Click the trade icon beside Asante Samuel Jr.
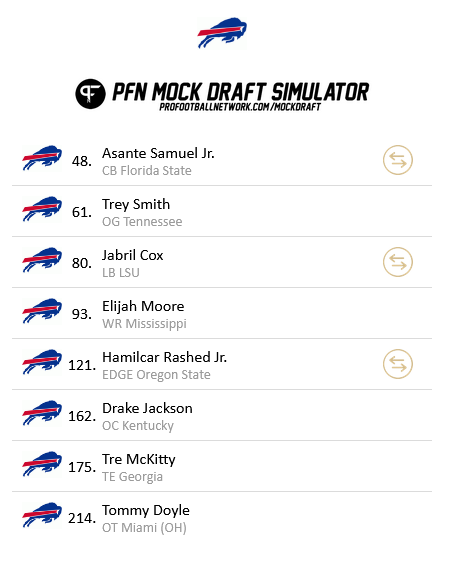The height and width of the screenshot is (562, 461). 398,160
